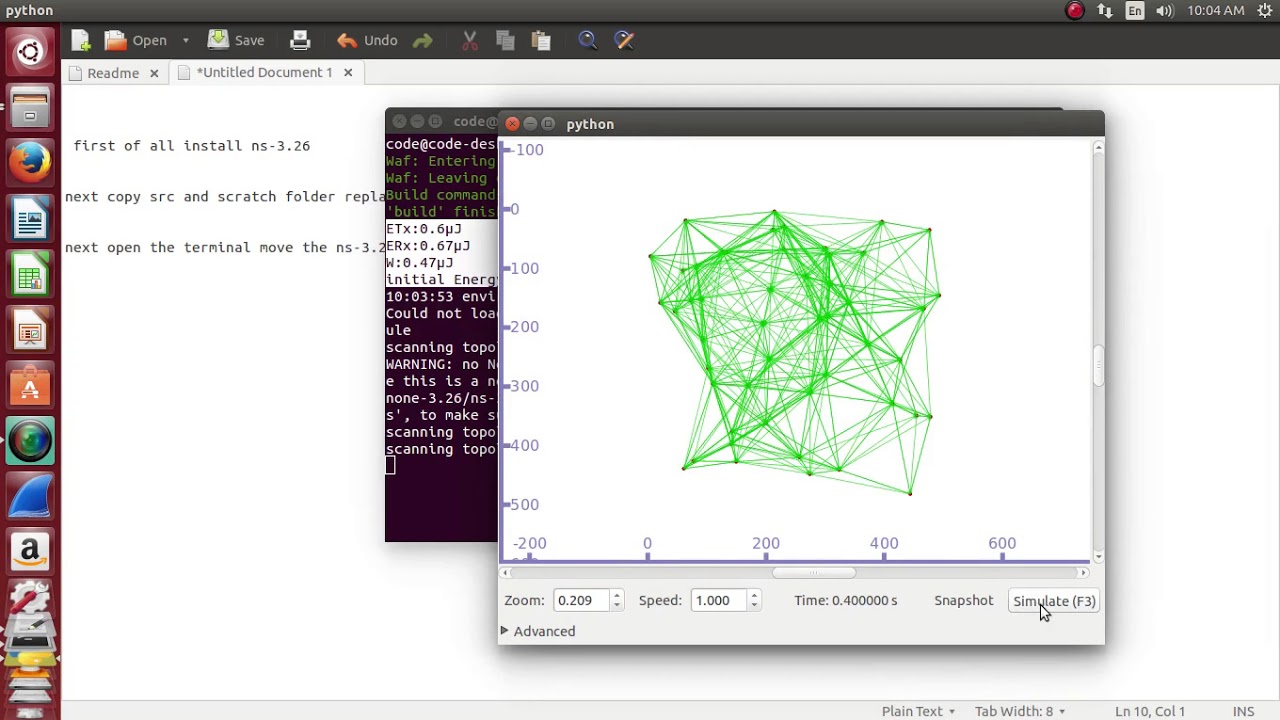Adjust Speed spinner arrows in the visualizer
Screen dimensions: 1280x720
pos(754,600)
